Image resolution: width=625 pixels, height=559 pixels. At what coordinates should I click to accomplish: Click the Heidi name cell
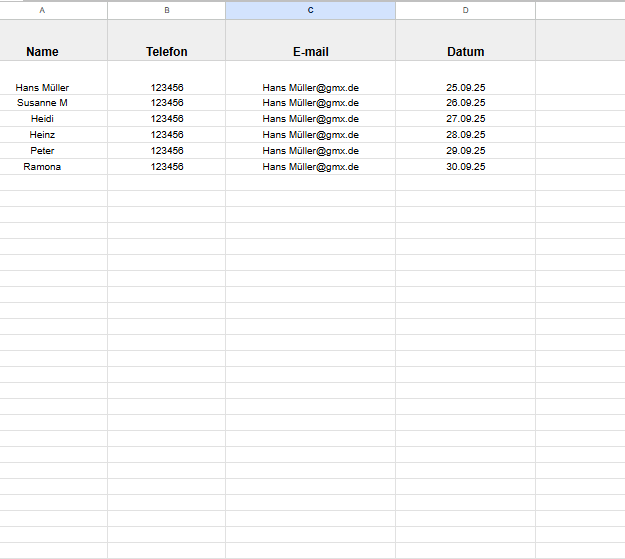42,119
